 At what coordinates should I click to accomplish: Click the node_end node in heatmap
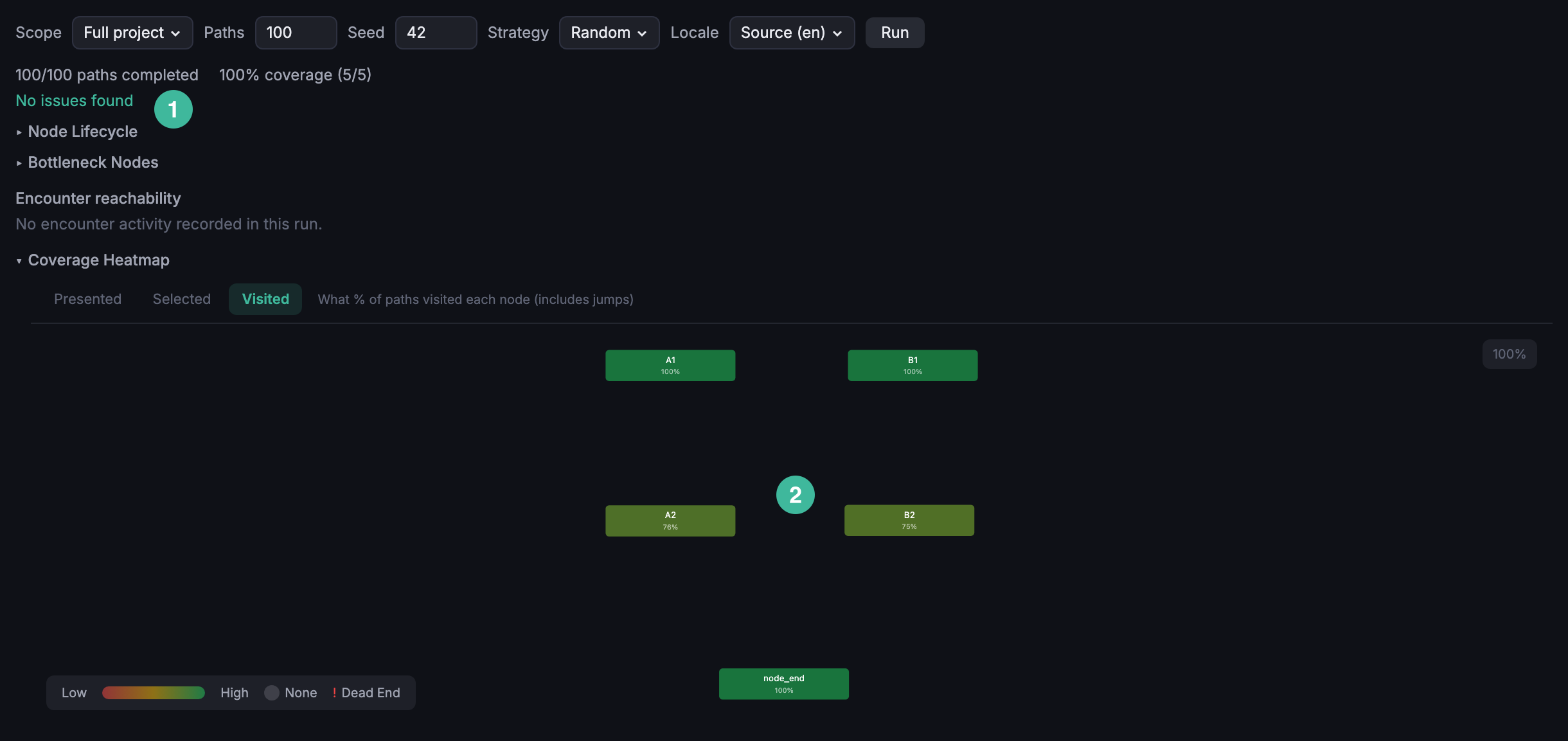point(784,684)
